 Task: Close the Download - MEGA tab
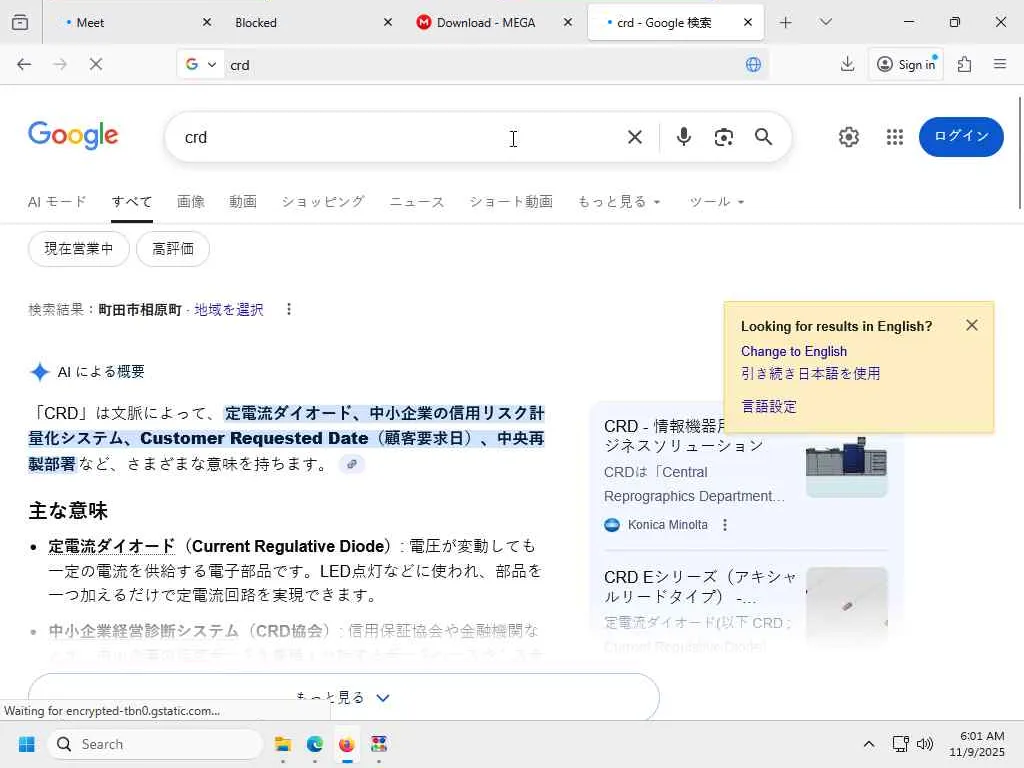pyautogui.click(x=568, y=22)
